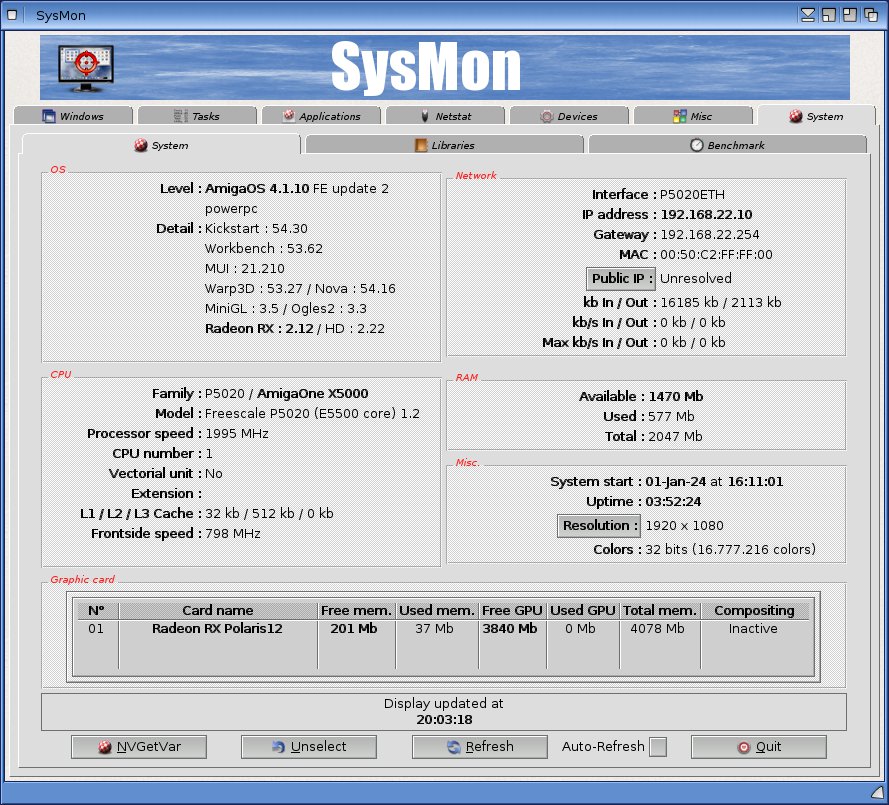Screen dimensions: 889x805
Task: Click the Total mem. column header
Action: click(x=659, y=610)
